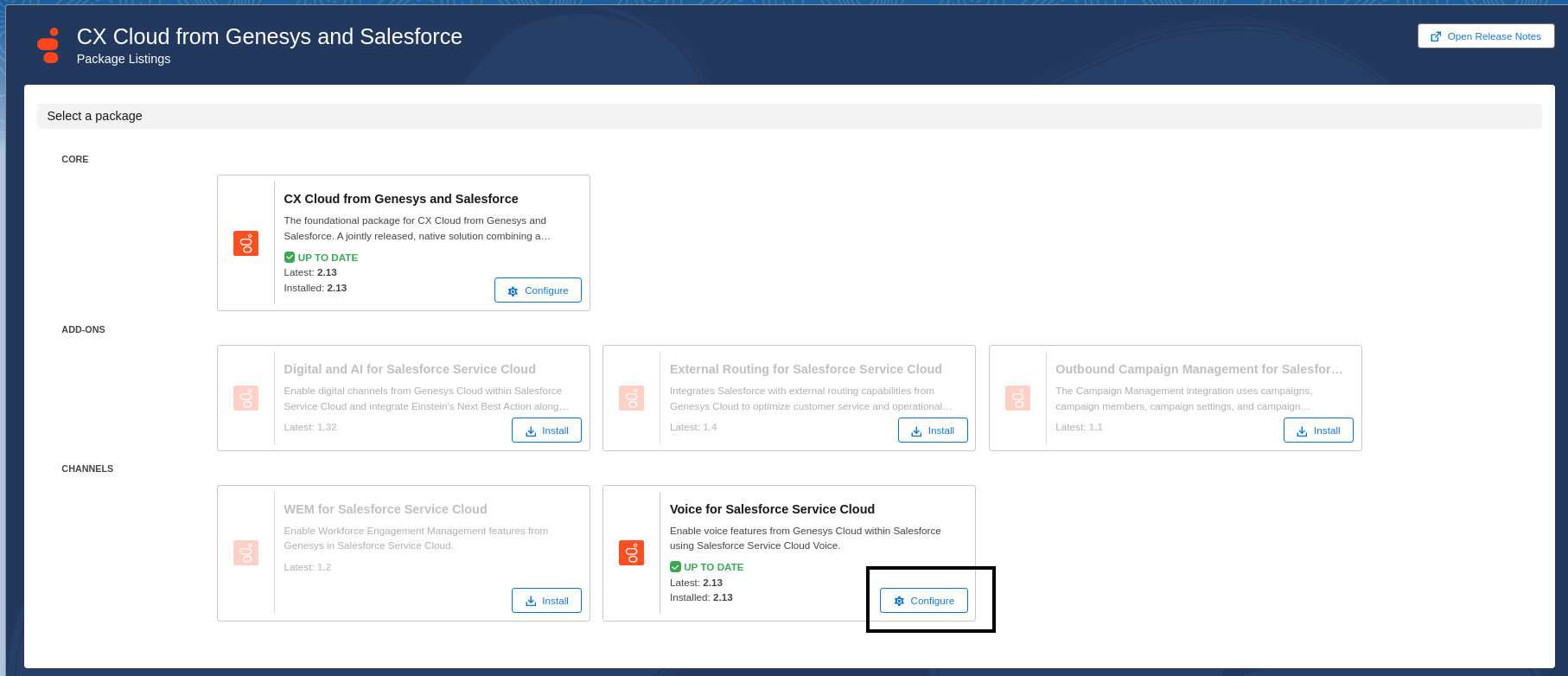Image resolution: width=1568 pixels, height=676 pixels.
Task: Click the green check icon on the CX Cloud core package
Action: click(x=290, y=258)
